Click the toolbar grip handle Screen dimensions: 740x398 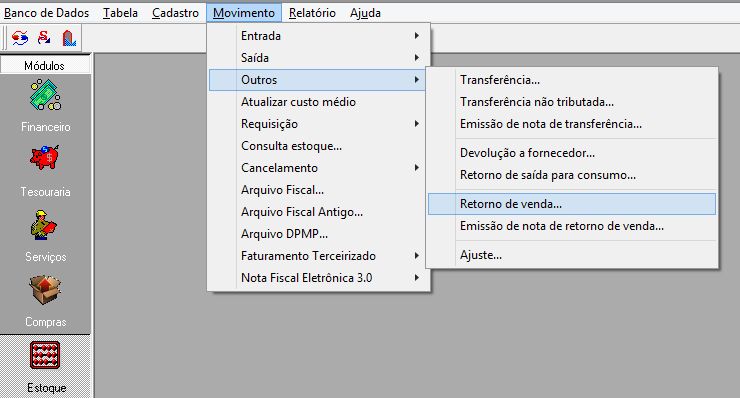[x=4, y=38]
